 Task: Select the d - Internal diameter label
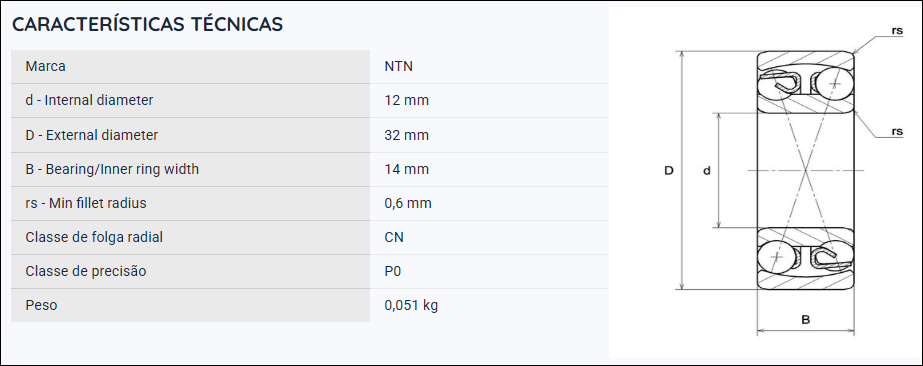point(89,100)
